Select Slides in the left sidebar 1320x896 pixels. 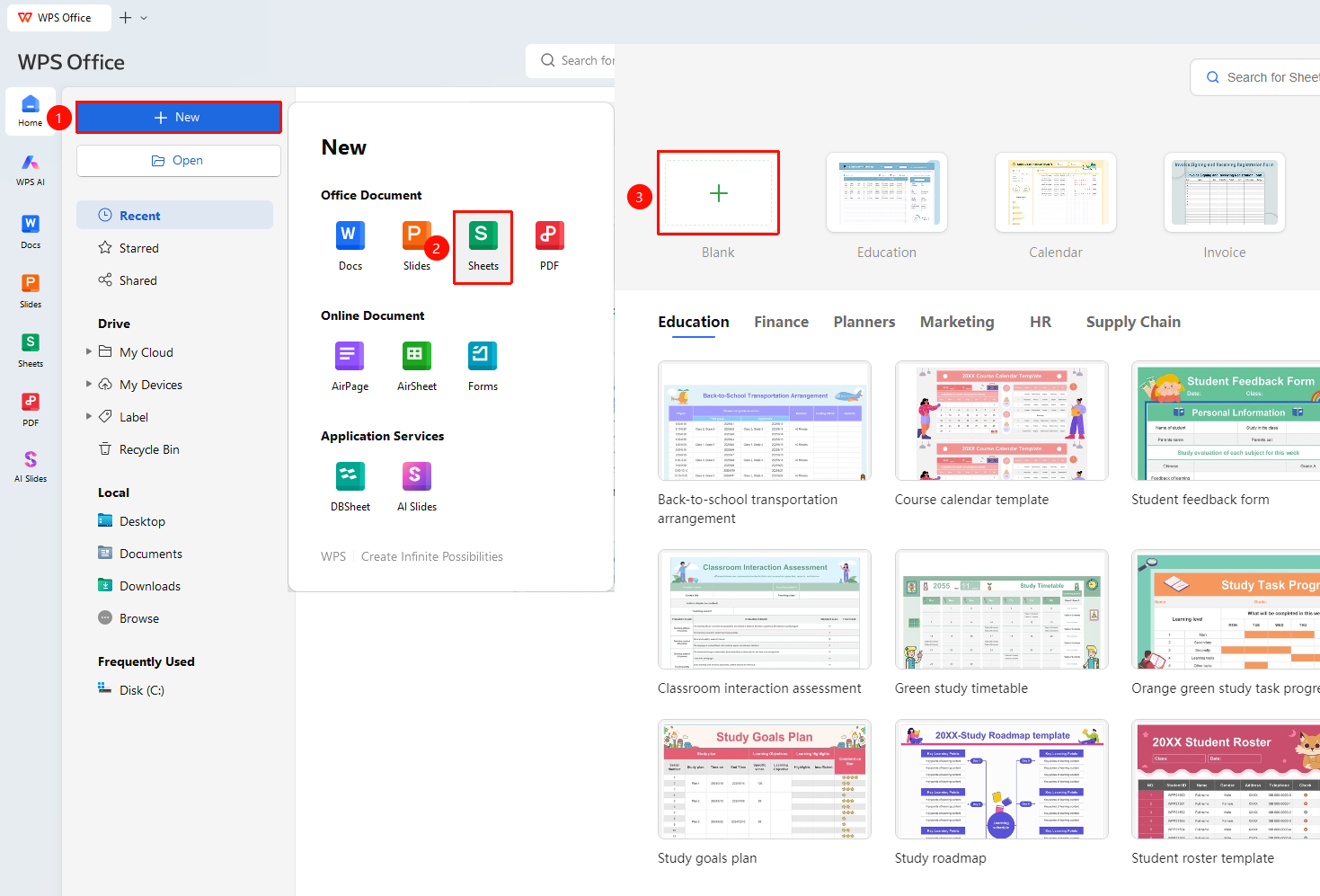point(31,290)
